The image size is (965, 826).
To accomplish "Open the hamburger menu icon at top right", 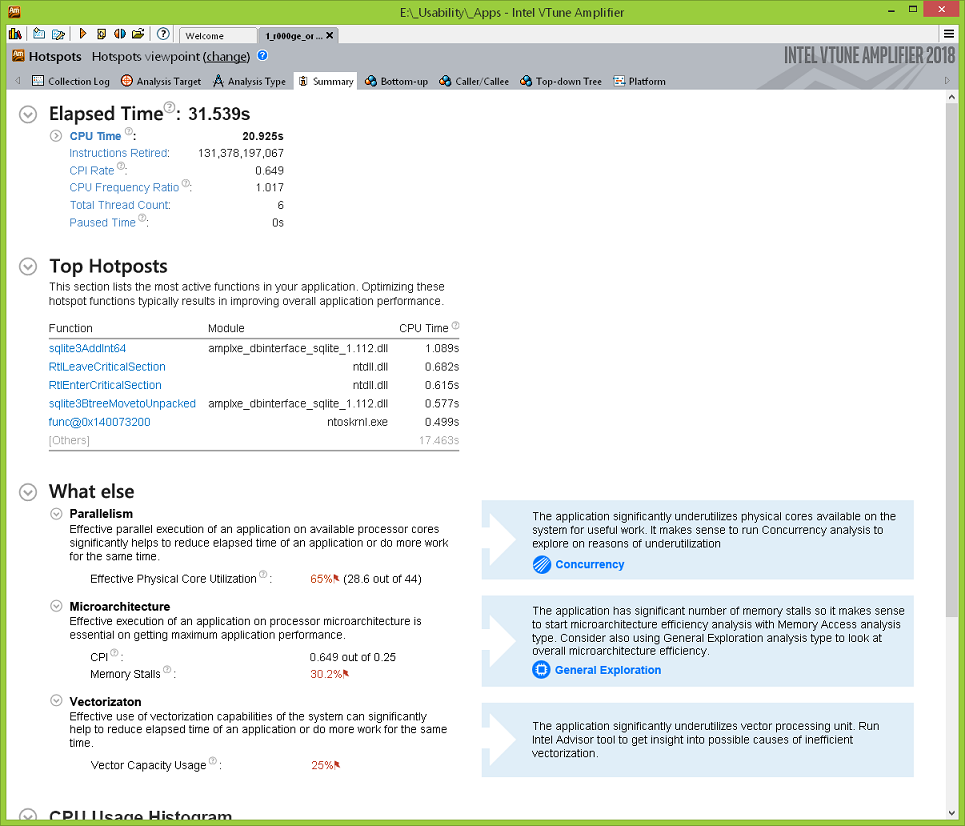I will coord(949,34).
